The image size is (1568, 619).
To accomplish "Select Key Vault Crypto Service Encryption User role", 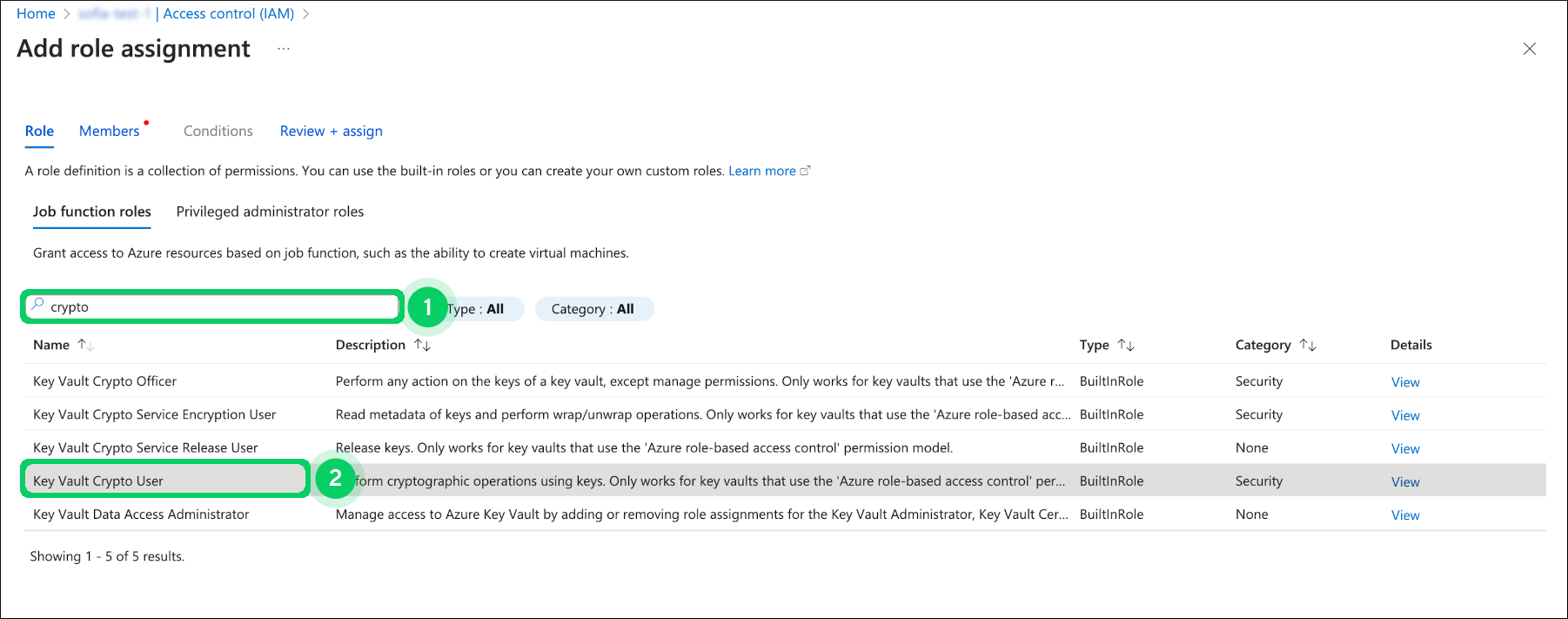I will 154,414.
